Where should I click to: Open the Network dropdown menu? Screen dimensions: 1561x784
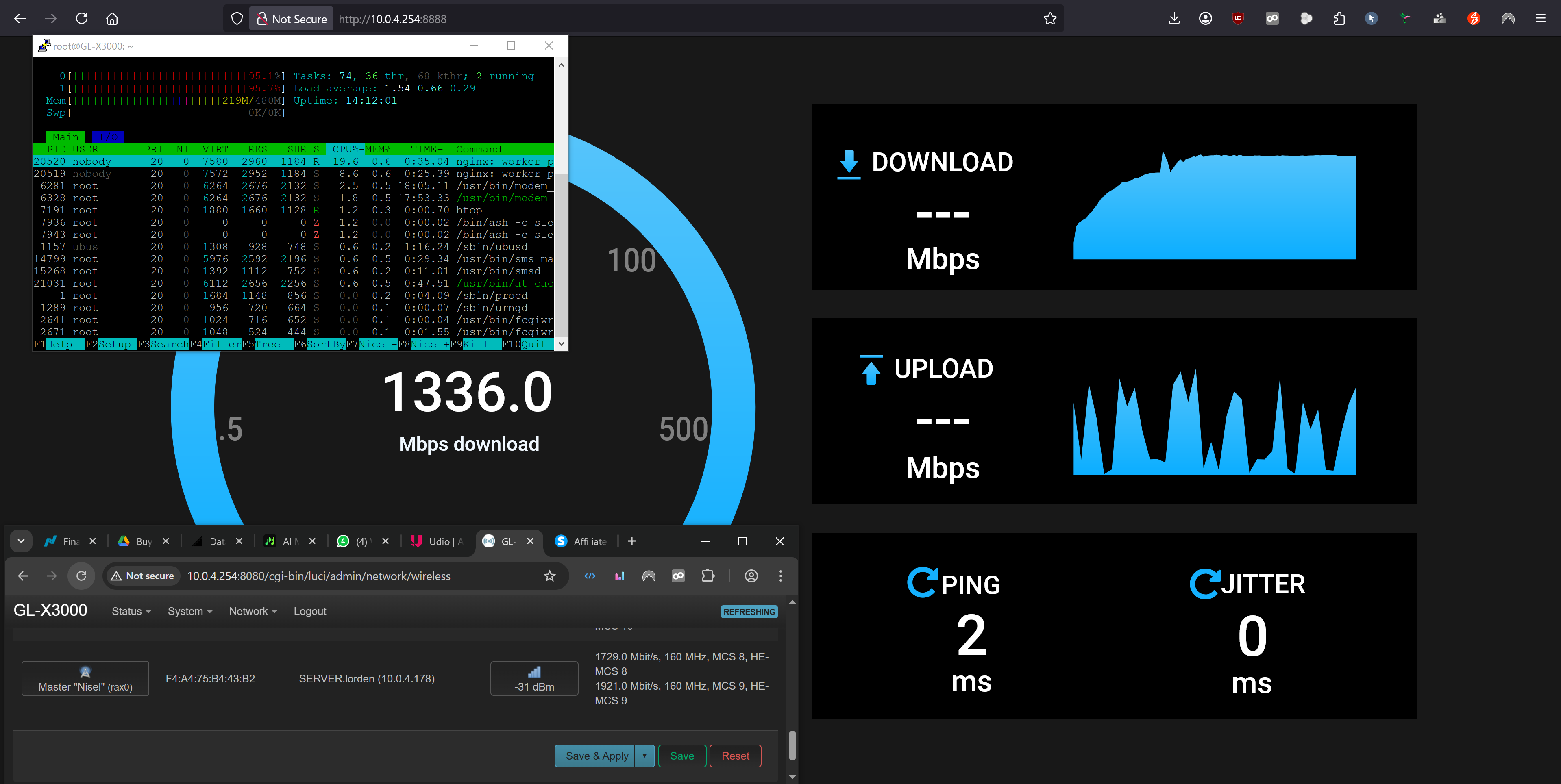pos(253,611)
